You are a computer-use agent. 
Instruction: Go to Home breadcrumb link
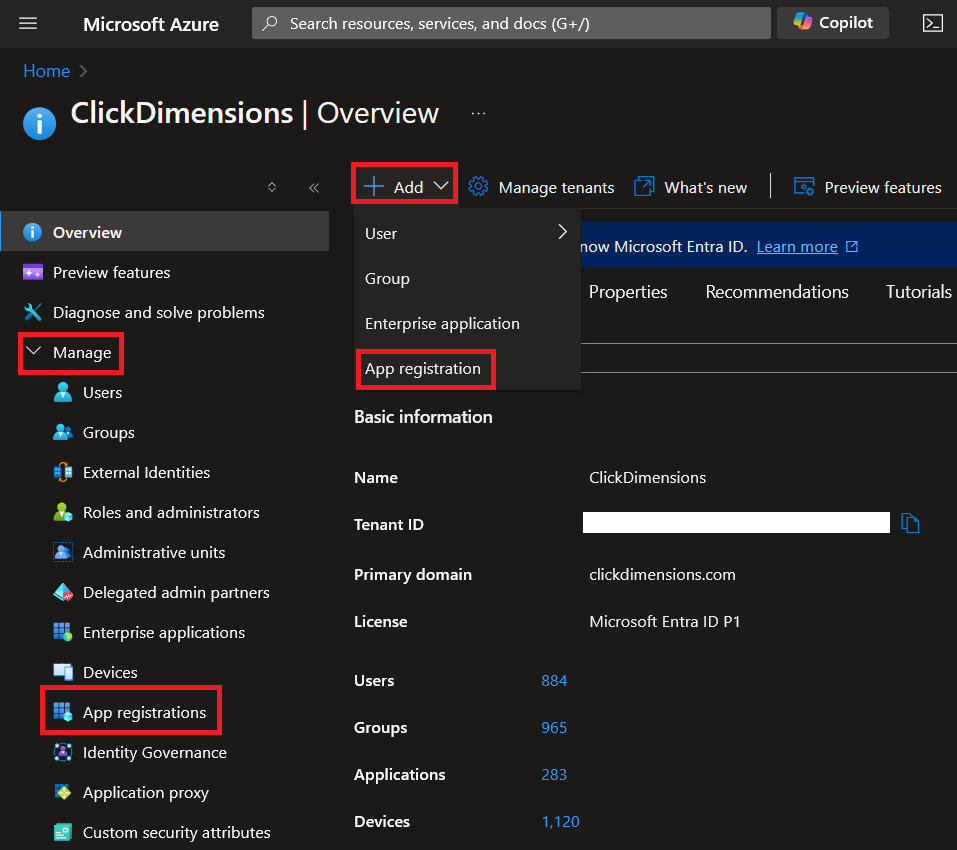click(x=46, y=71)
